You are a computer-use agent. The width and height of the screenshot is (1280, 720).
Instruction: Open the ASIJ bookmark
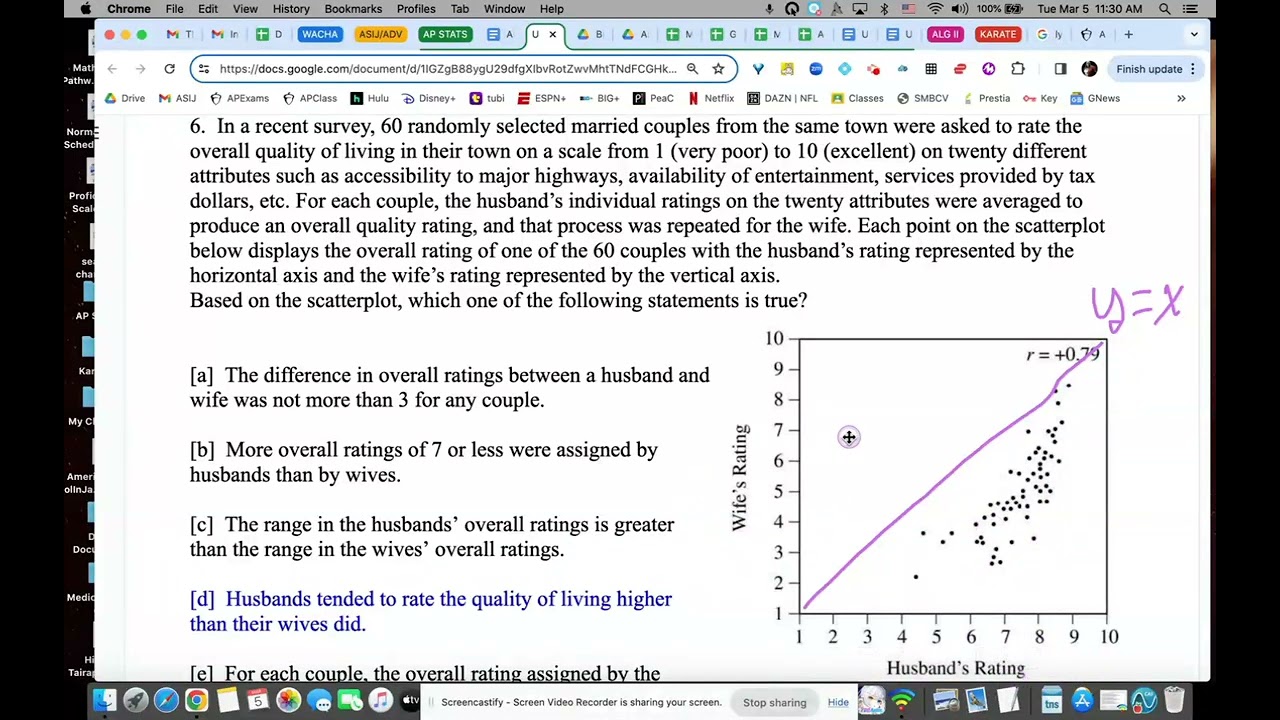pyautogui.click(x=177, y=98)
